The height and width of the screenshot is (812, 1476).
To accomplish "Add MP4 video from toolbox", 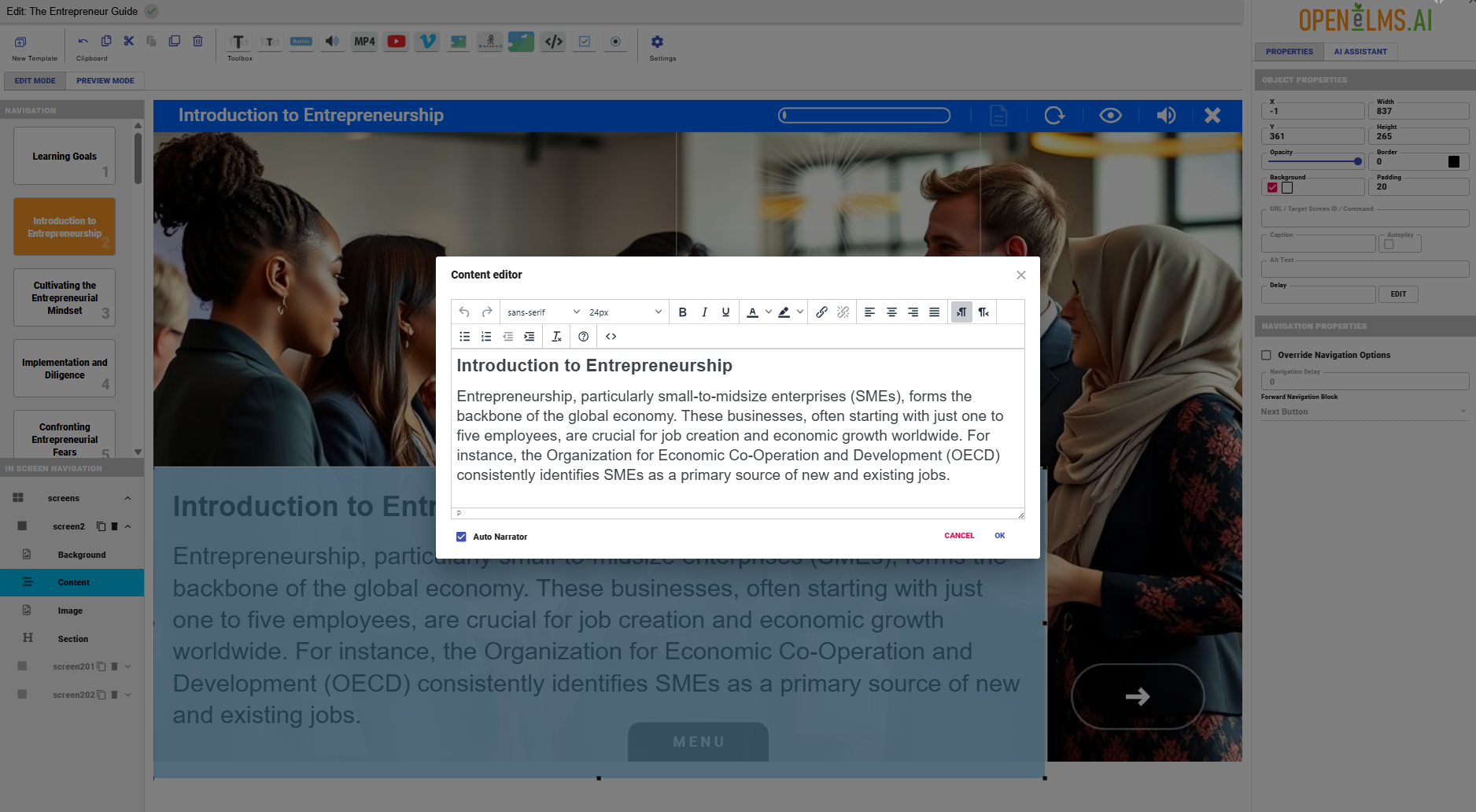I will point(364,42).
